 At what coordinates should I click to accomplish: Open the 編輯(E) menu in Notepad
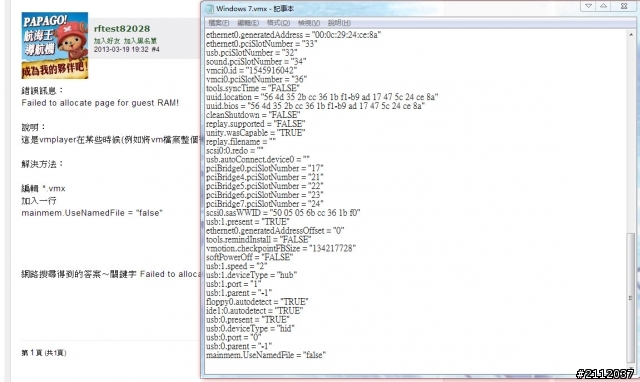[x=248, y=23]
